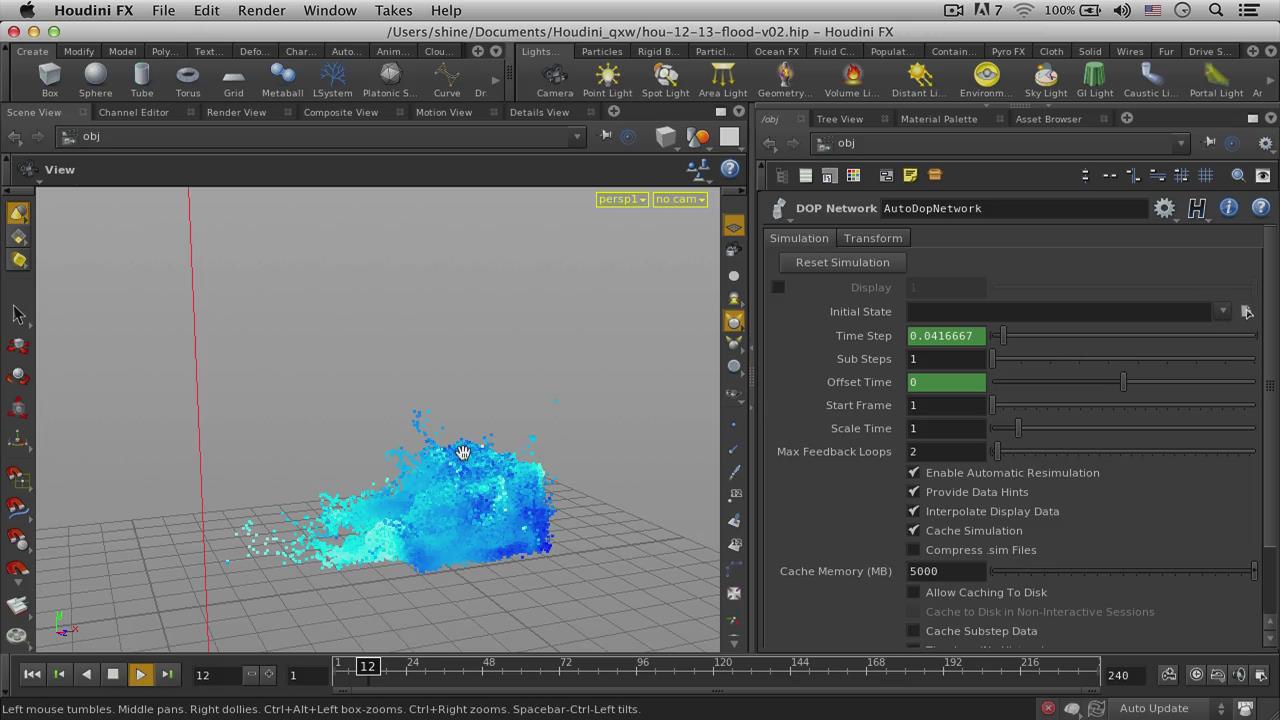Viewport: 1280px width, 720px height.
Task: Add a Camera from the lights shelf
Action: [x=554, y=79]
